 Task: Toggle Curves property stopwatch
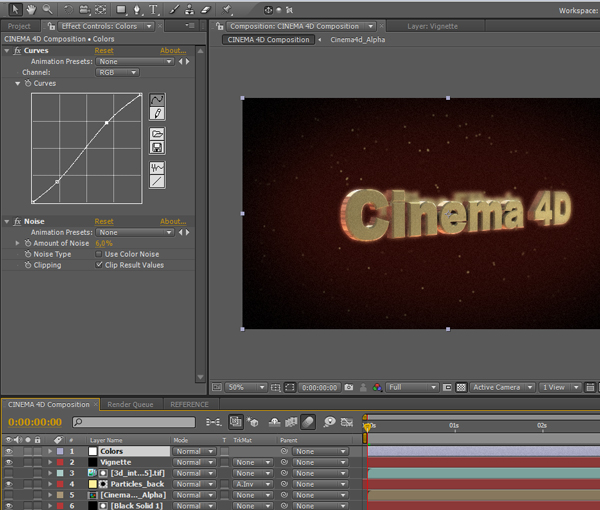pos(28,83)
